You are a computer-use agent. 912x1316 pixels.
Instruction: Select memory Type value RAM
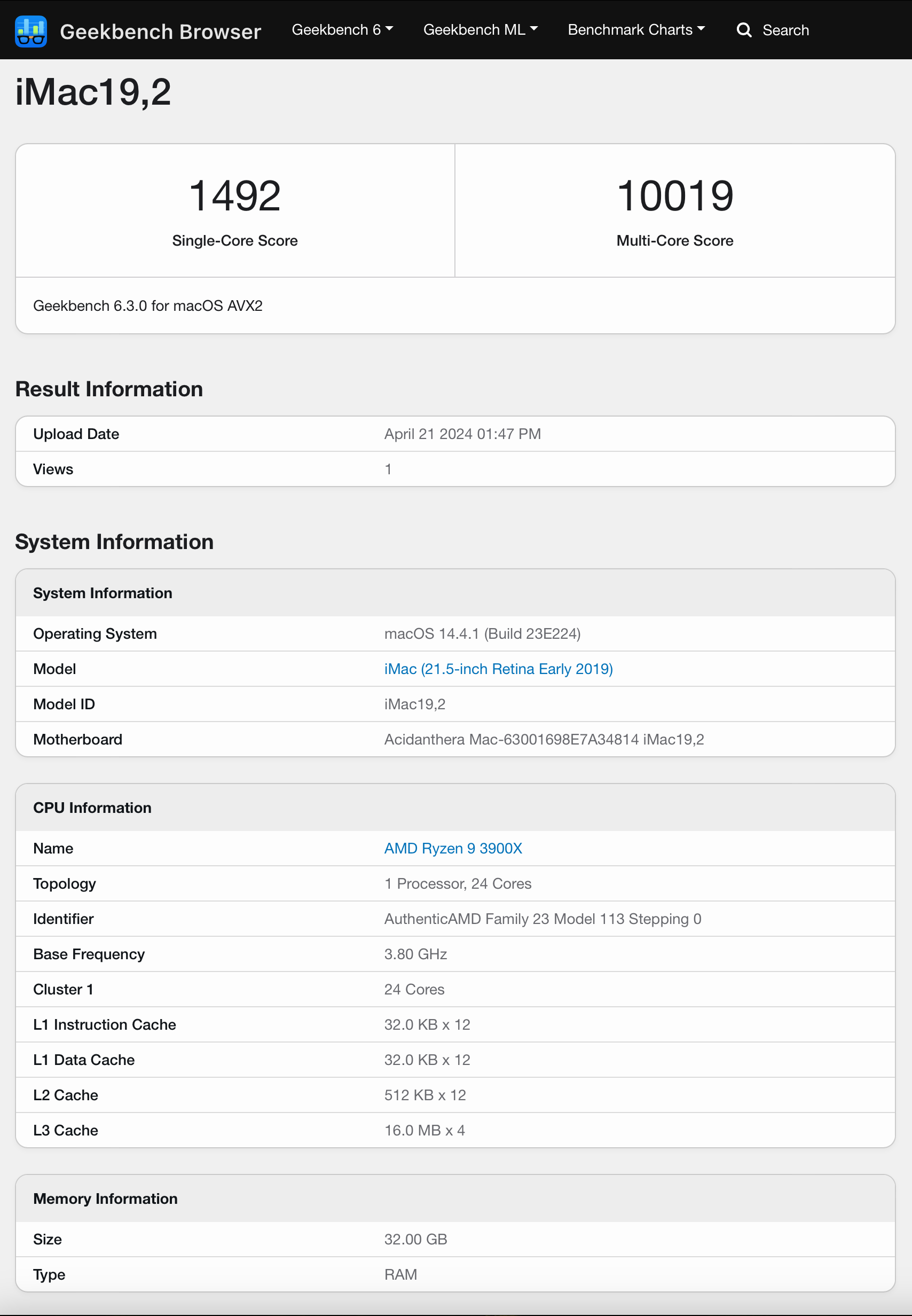point(400,1274)
